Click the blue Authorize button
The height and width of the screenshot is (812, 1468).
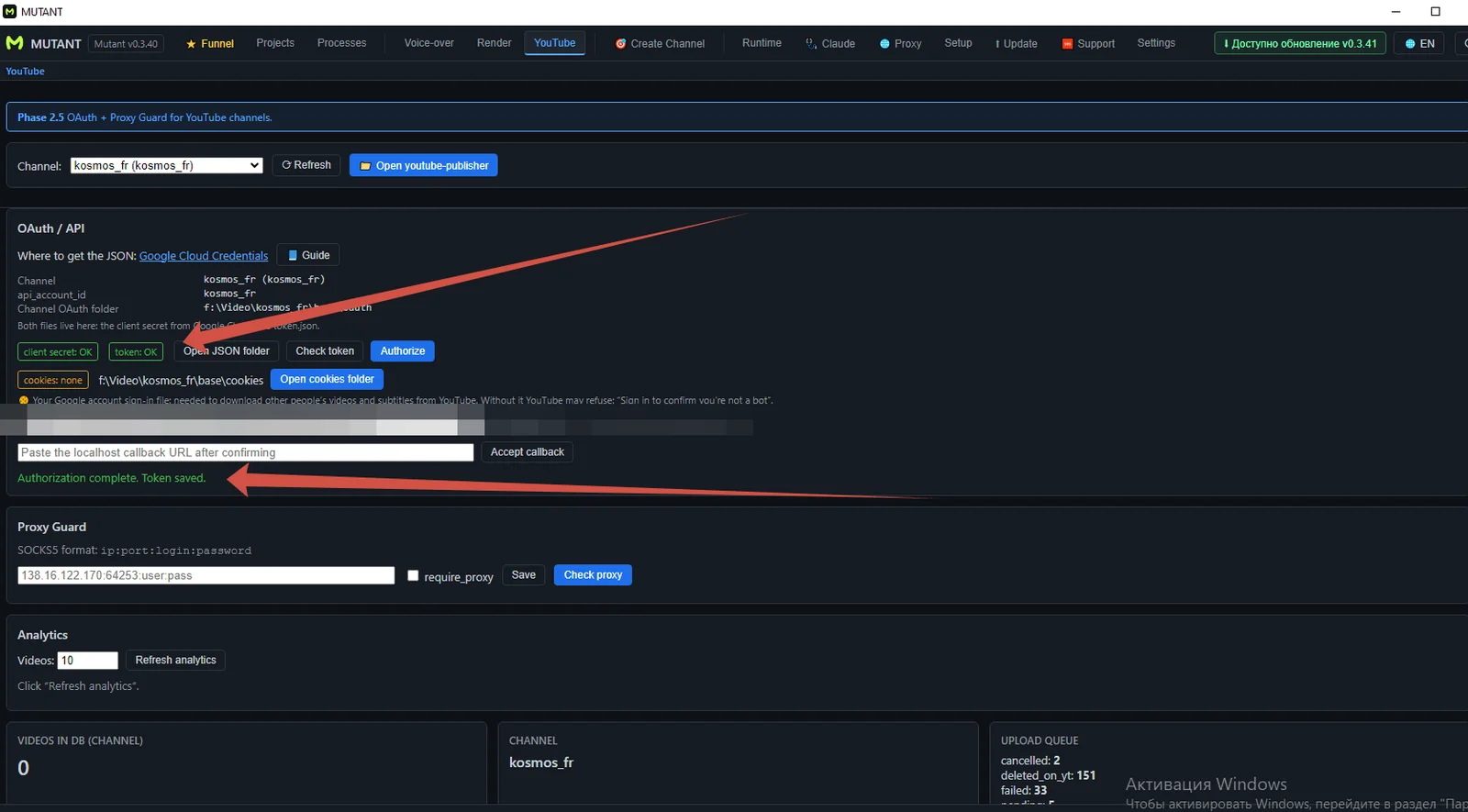(x=403, y=351)
